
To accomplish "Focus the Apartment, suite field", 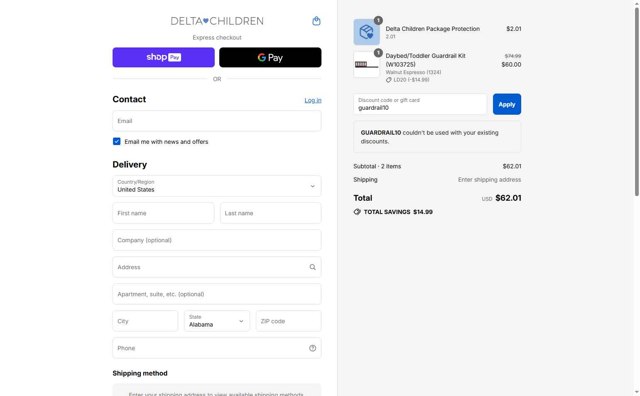I will tap(217, 294).
